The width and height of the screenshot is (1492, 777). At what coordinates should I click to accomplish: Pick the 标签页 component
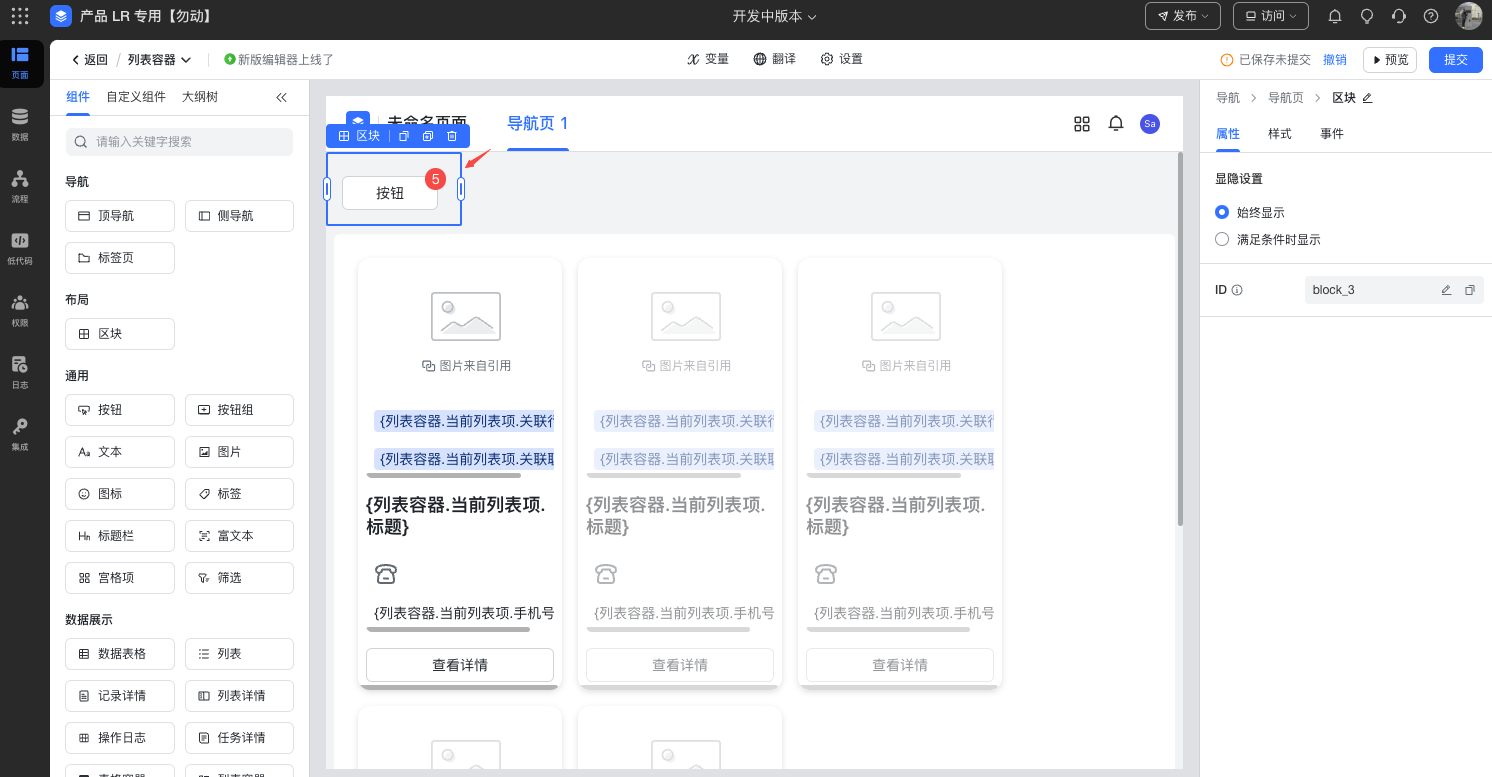coord(120,258)
